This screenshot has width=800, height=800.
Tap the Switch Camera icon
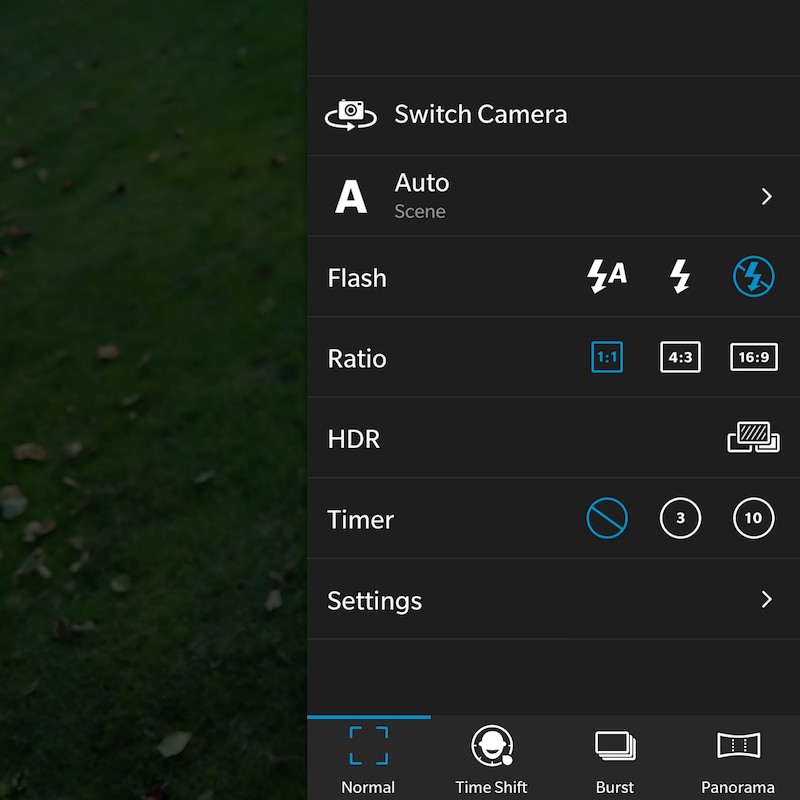pos(351,115)
